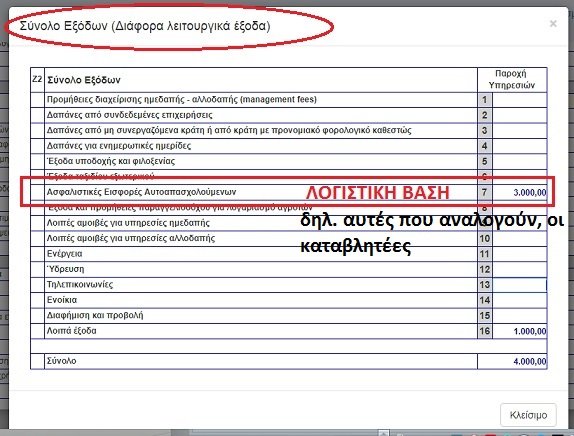Select the Ενέργεια amount field, row 11
The width and height of the screenshot is (574, 436).
519,254
